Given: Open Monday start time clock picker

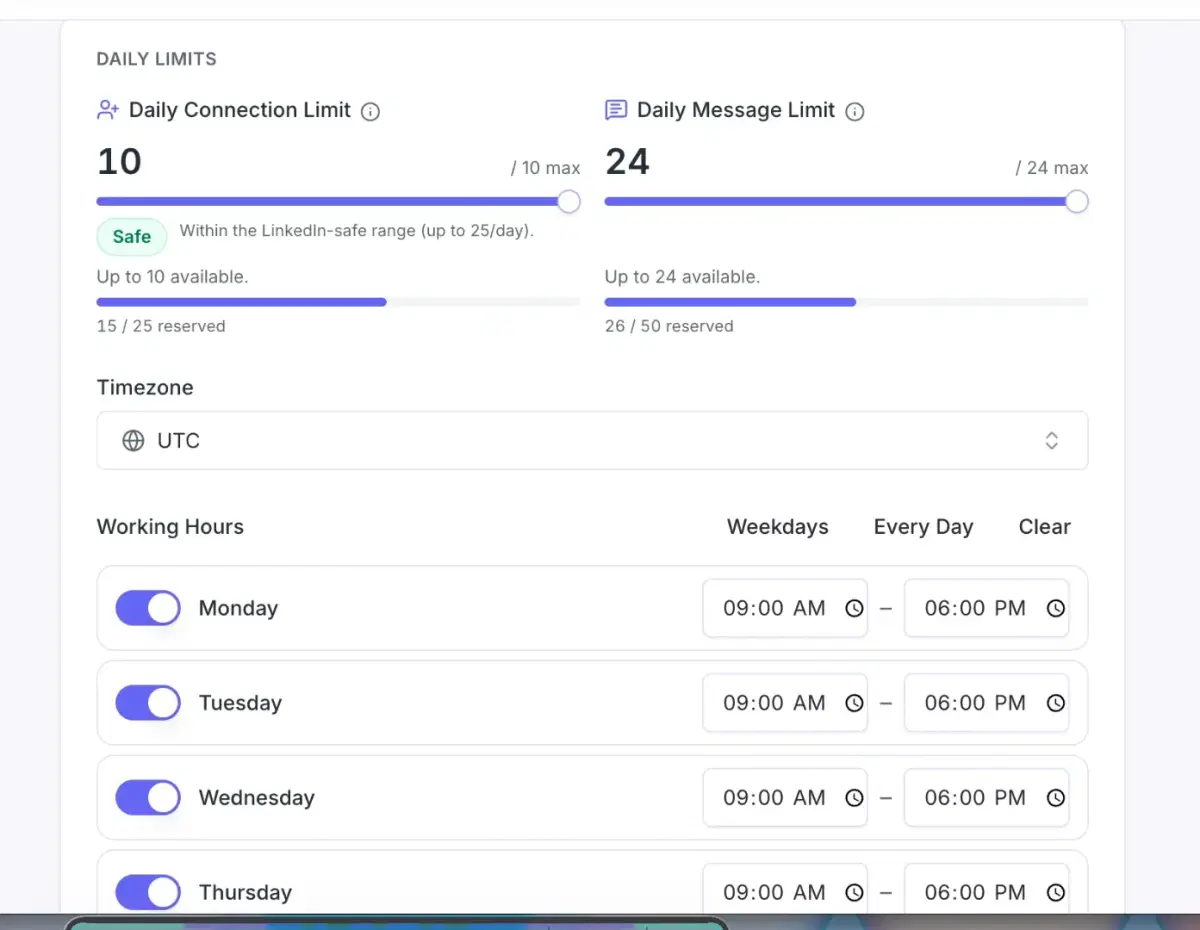Looking at the screenshot, I should click(854, 608).
